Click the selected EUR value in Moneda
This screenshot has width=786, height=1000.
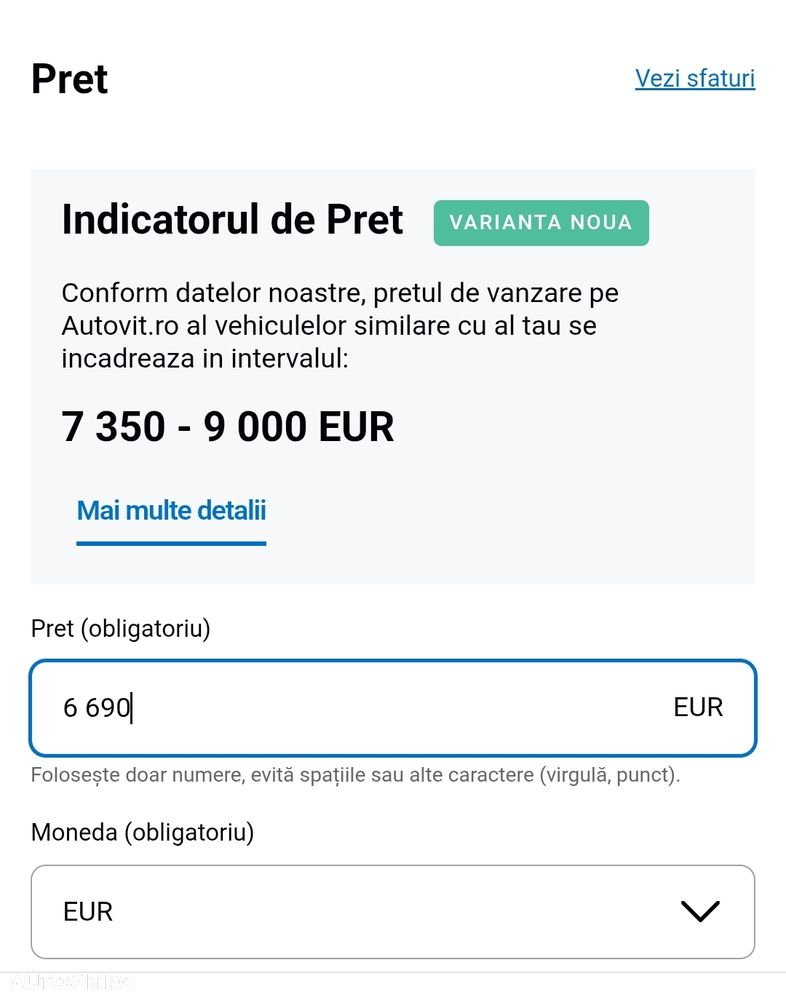pos(88,912)
